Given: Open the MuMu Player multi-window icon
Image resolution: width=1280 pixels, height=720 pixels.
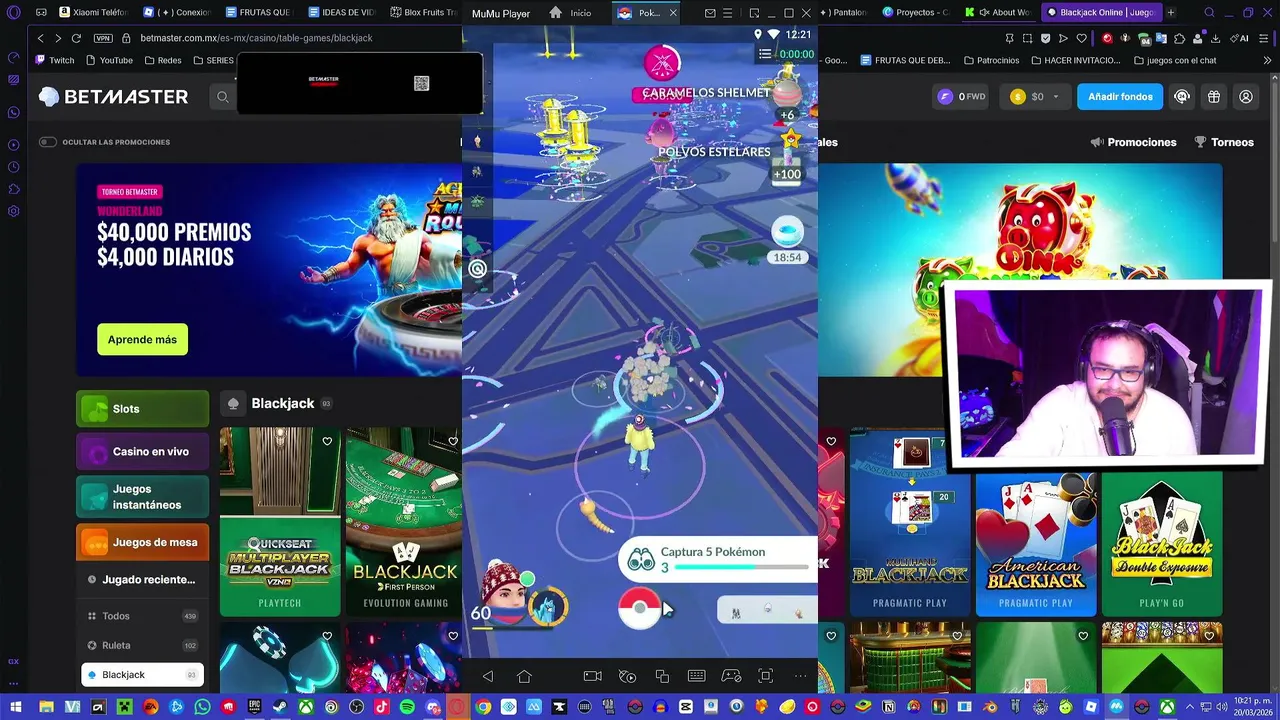Looking at the screenshot, I should pos(662,677).
